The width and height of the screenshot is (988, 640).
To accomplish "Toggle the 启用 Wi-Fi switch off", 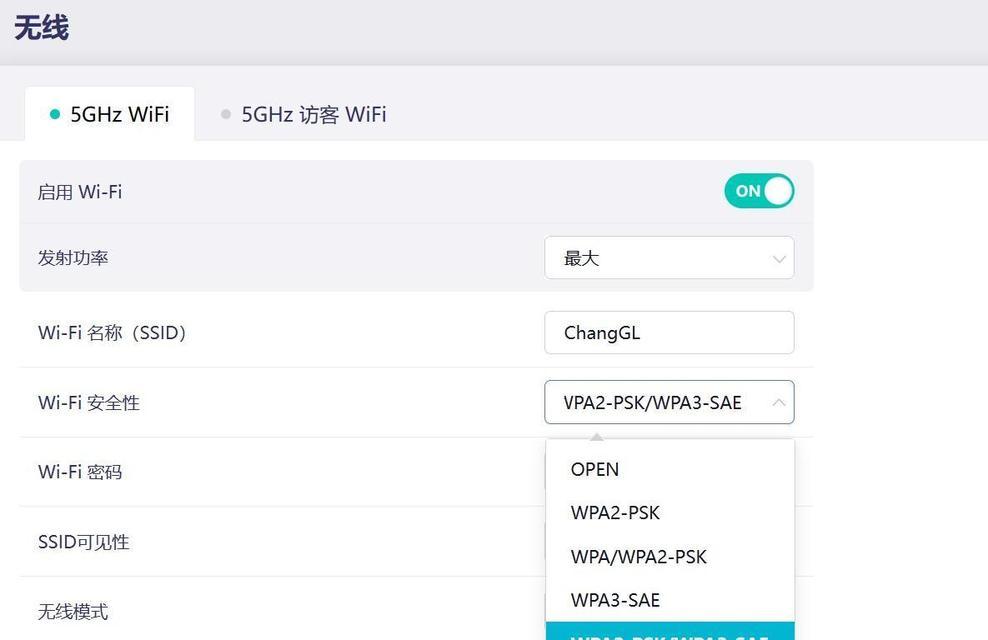I will (759, 191).
